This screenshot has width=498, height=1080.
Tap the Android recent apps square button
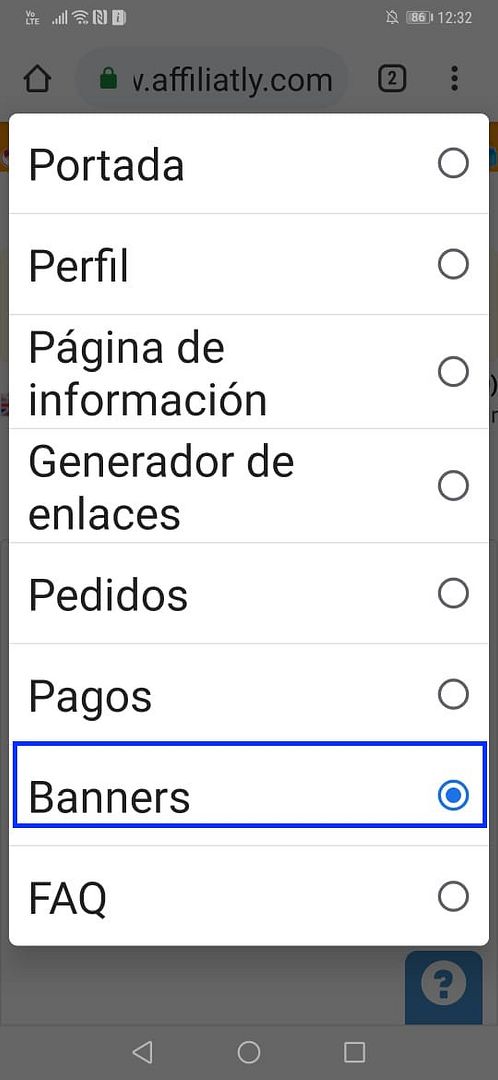(x=354, y=1052)
